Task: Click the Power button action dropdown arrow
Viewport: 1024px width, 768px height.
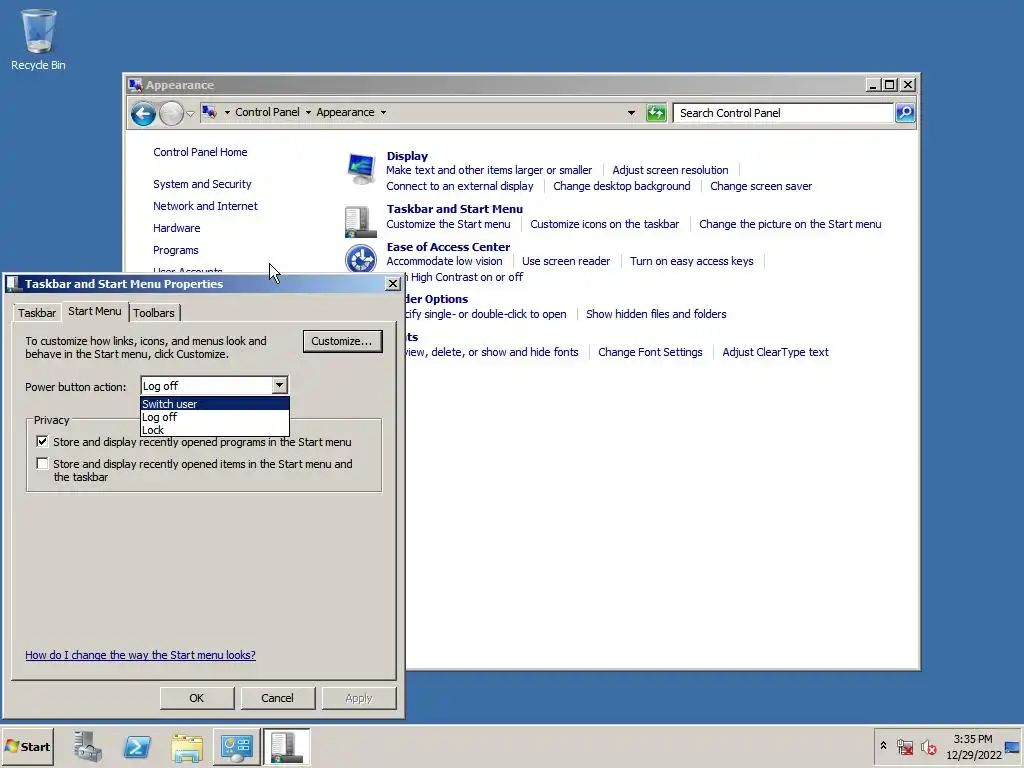Action: 280,385
